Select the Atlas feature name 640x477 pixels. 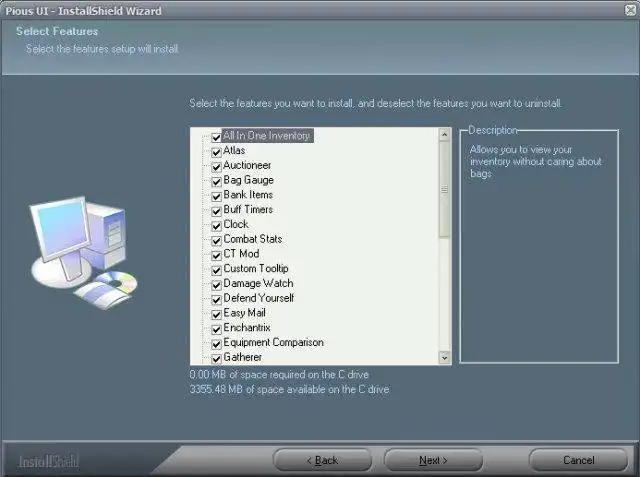pos(234,151)
